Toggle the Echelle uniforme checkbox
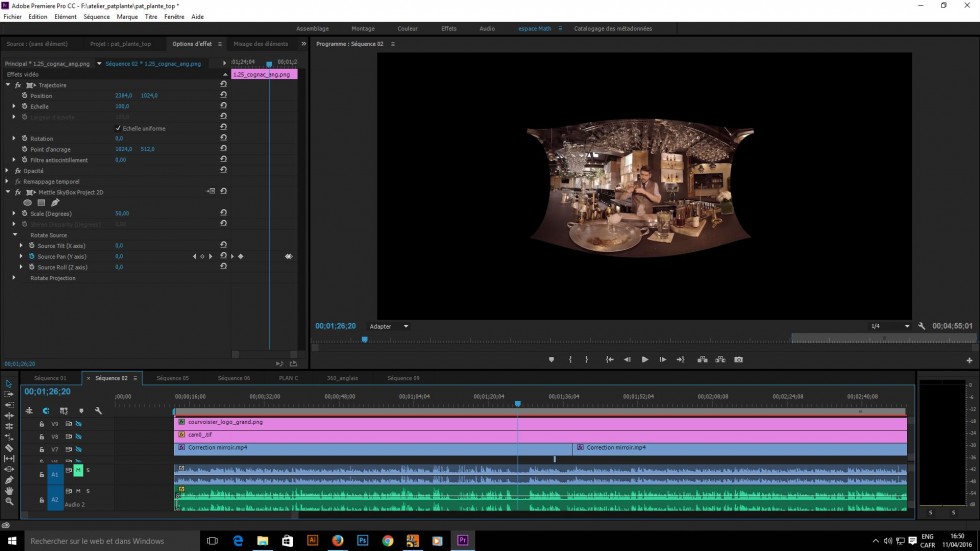Image resolution: width=980 pixels, height=551 pixels. 118,128
